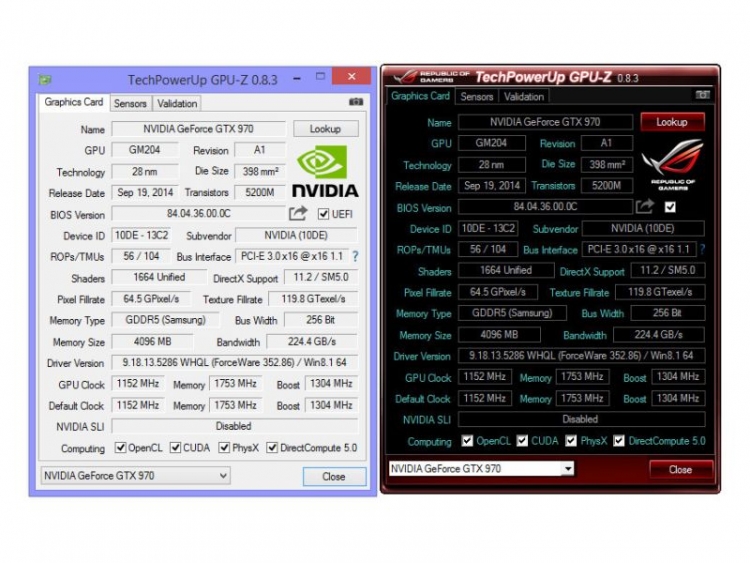Click the green NVIDIA logo

(323, 170)
